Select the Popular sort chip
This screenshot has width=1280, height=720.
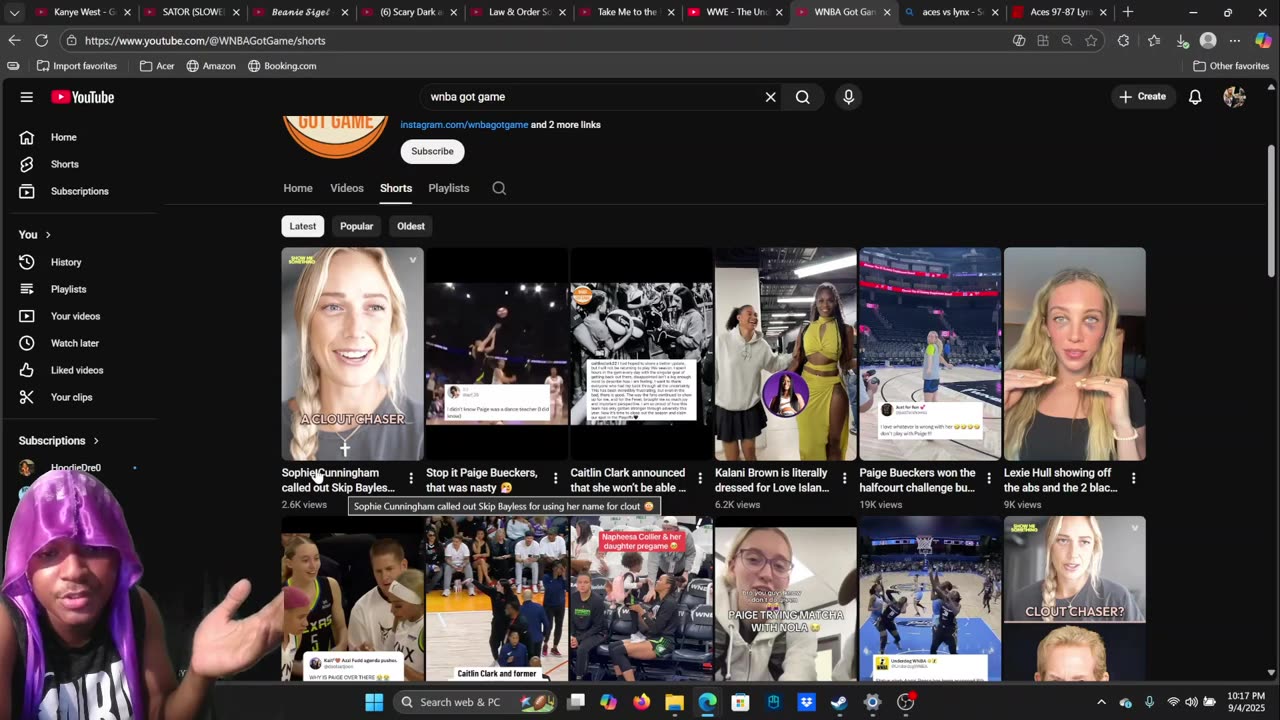[356, 226]
